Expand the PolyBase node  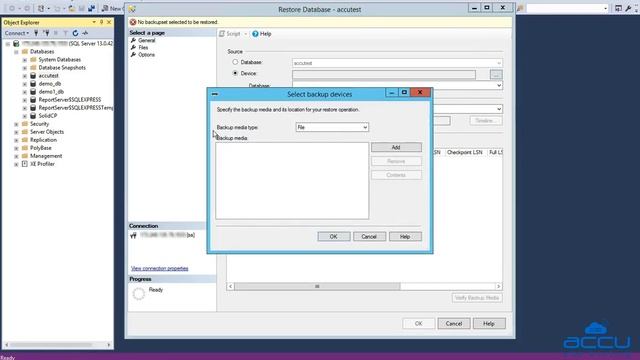(x=16, y=148)
